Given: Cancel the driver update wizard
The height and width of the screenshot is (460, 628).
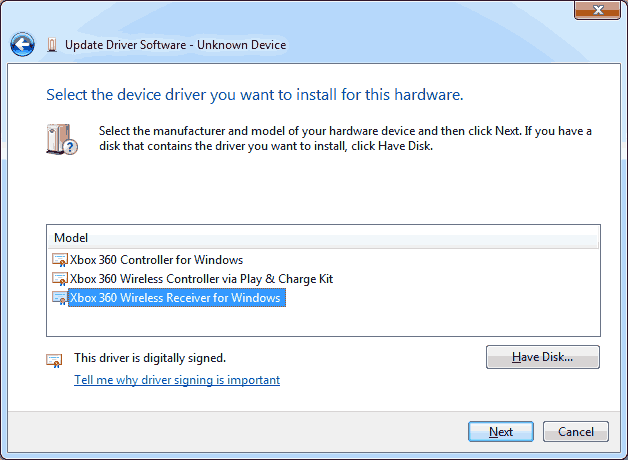Looking at the screenshot, I should tap(576, 432).
